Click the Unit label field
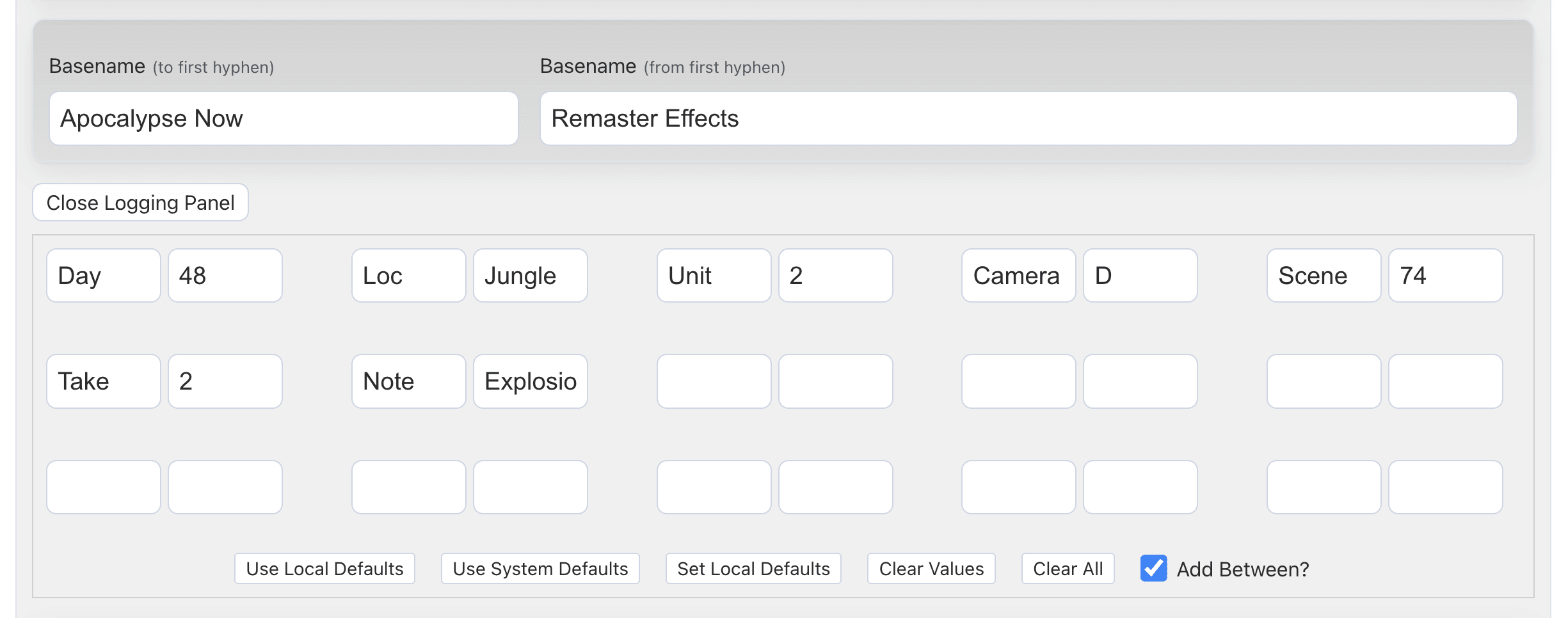Image resolution: width=1568 pixels, height=618 pixels. pyautogui.click(x=714, y=276)
